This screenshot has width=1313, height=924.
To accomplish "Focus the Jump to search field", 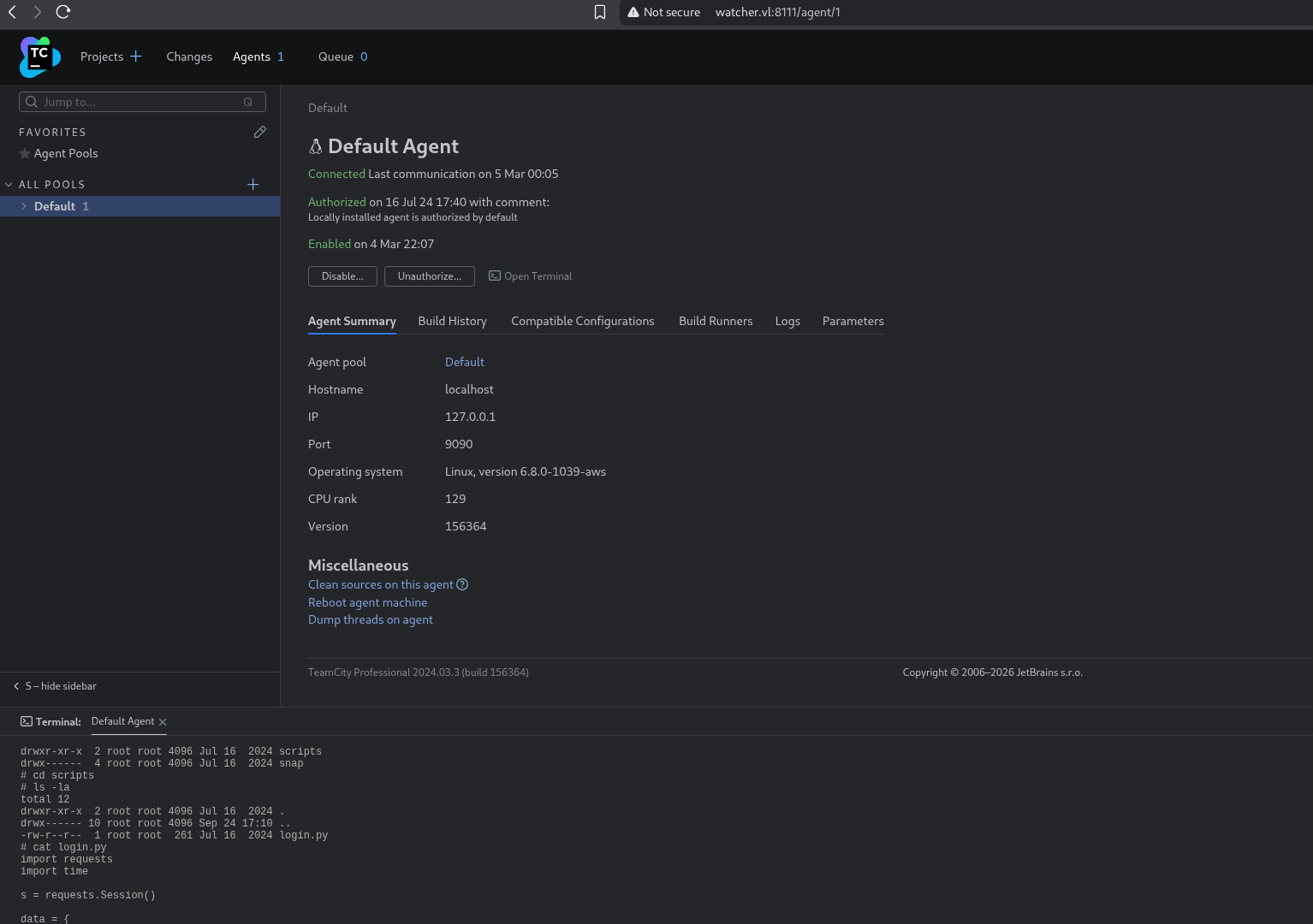I will (x=142, y=102).
